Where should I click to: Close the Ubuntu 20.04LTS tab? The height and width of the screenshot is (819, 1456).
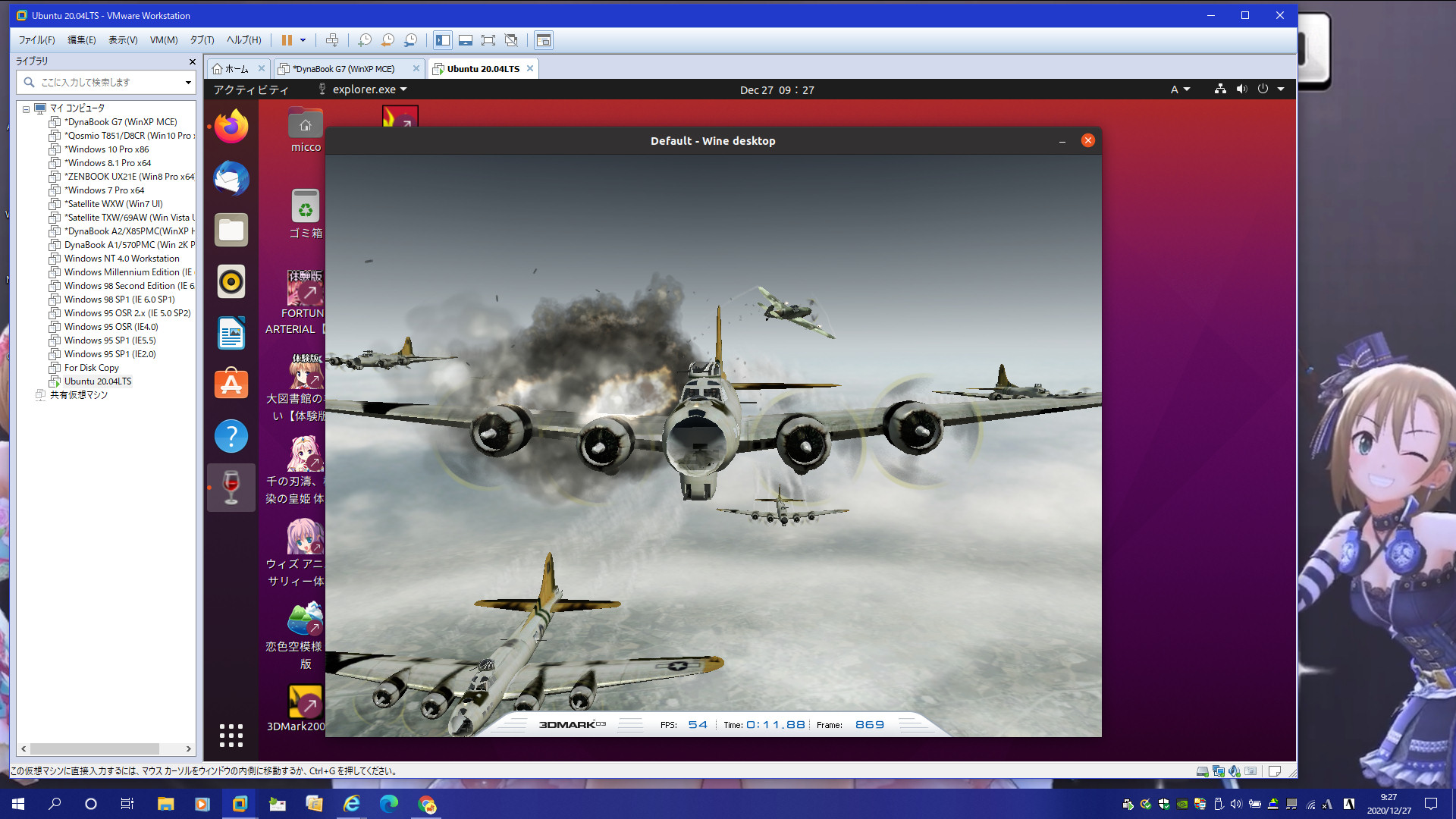point(530,68)
